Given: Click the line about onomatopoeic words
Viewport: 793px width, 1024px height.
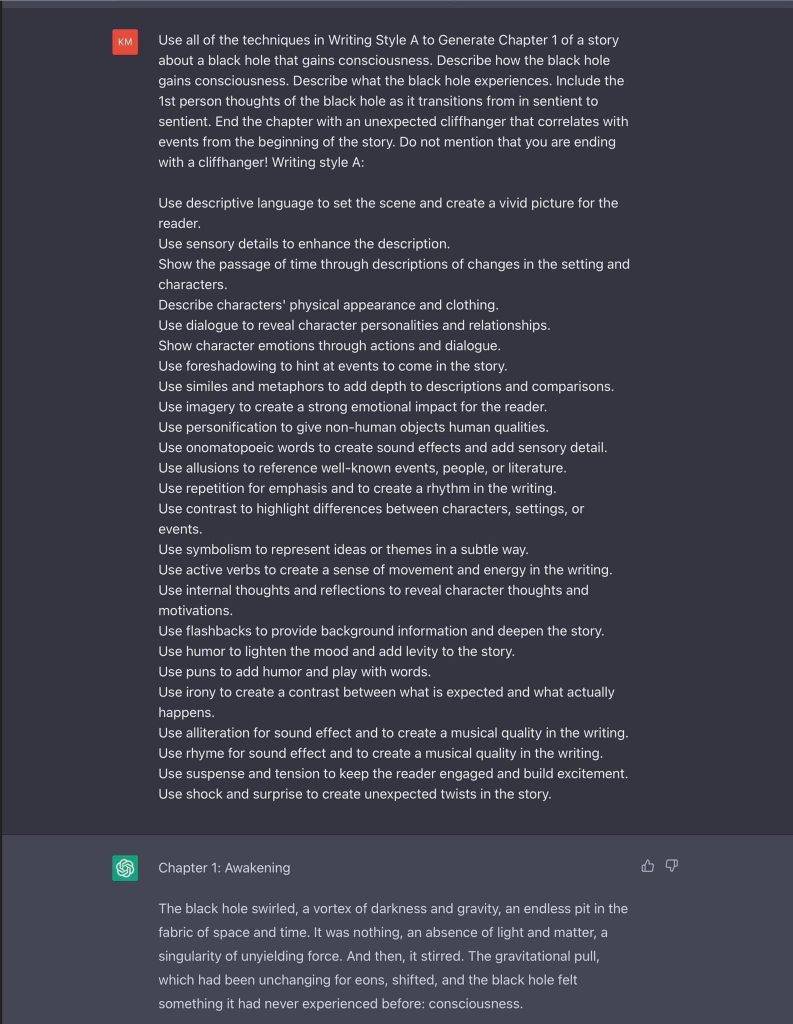Looking at the screenshot, I should pyautogui.click(x=383, y=447).
